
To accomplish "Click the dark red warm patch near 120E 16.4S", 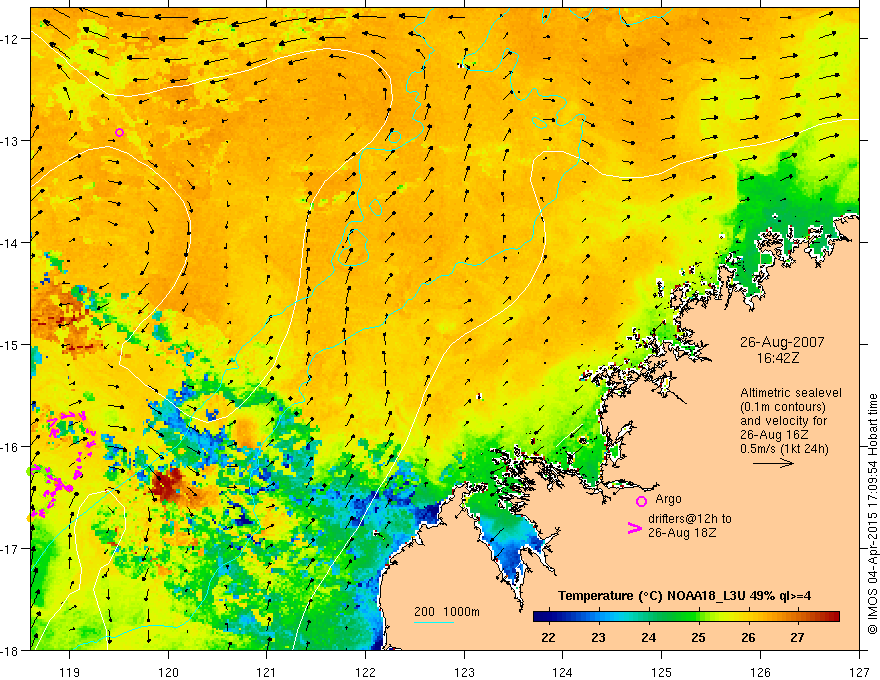I will 167,485.
